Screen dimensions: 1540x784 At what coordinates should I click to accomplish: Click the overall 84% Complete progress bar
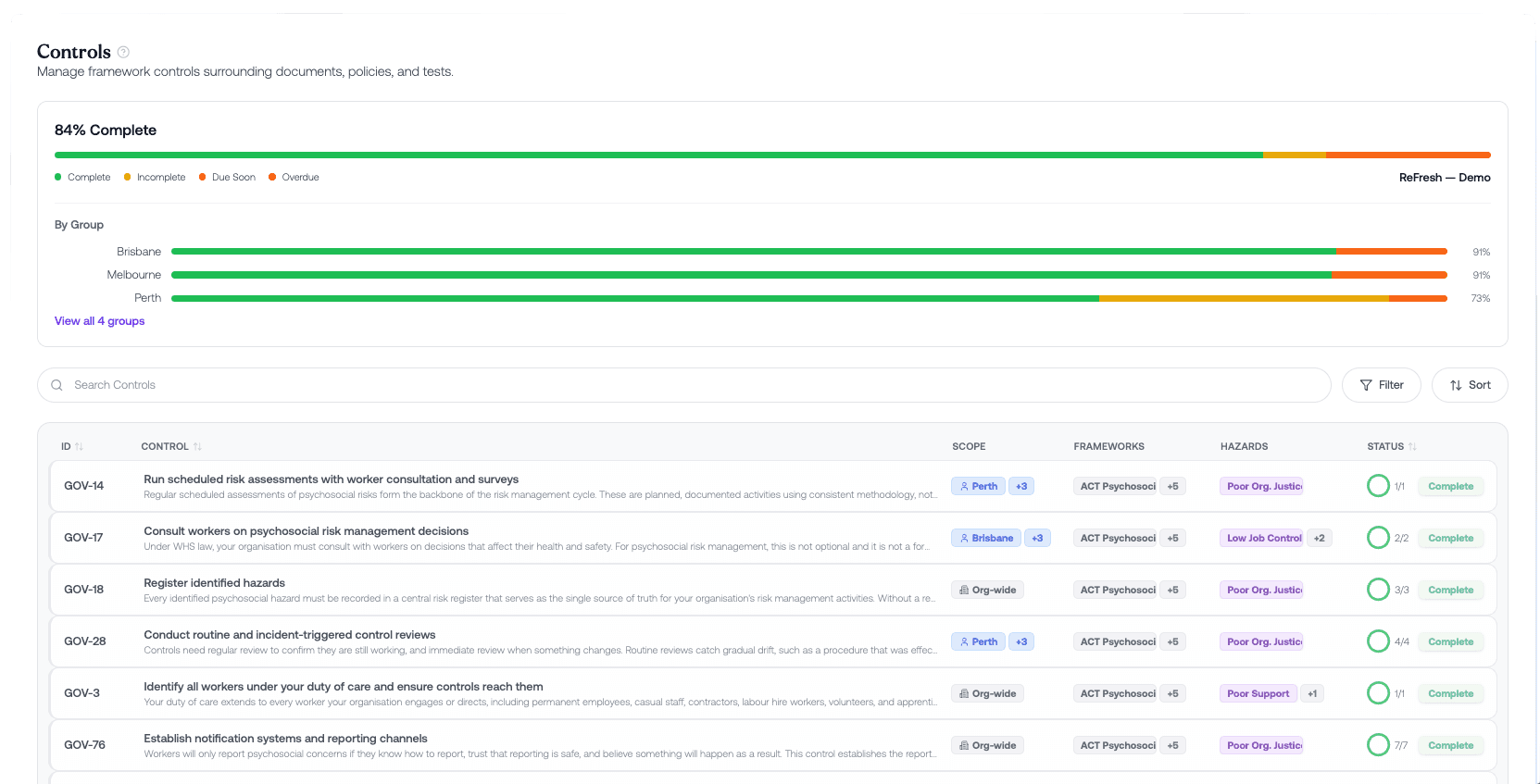(x=772, y=156)
